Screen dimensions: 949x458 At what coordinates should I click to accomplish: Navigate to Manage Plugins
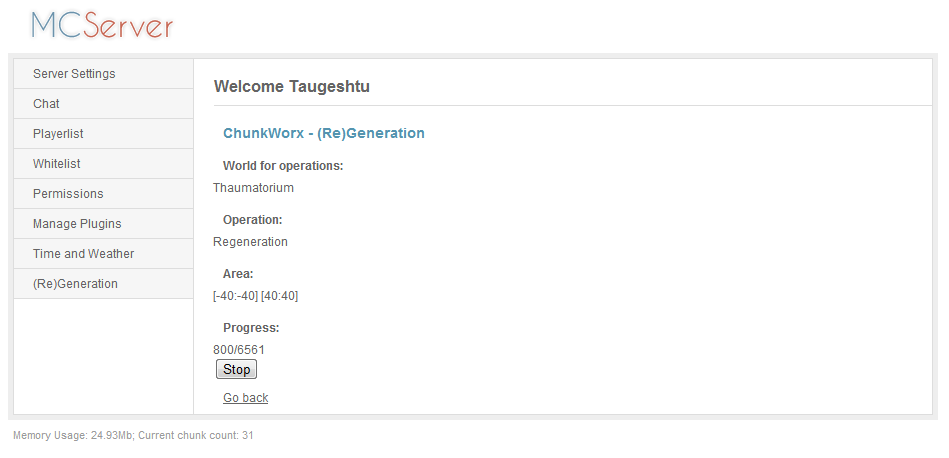[77, 224]
